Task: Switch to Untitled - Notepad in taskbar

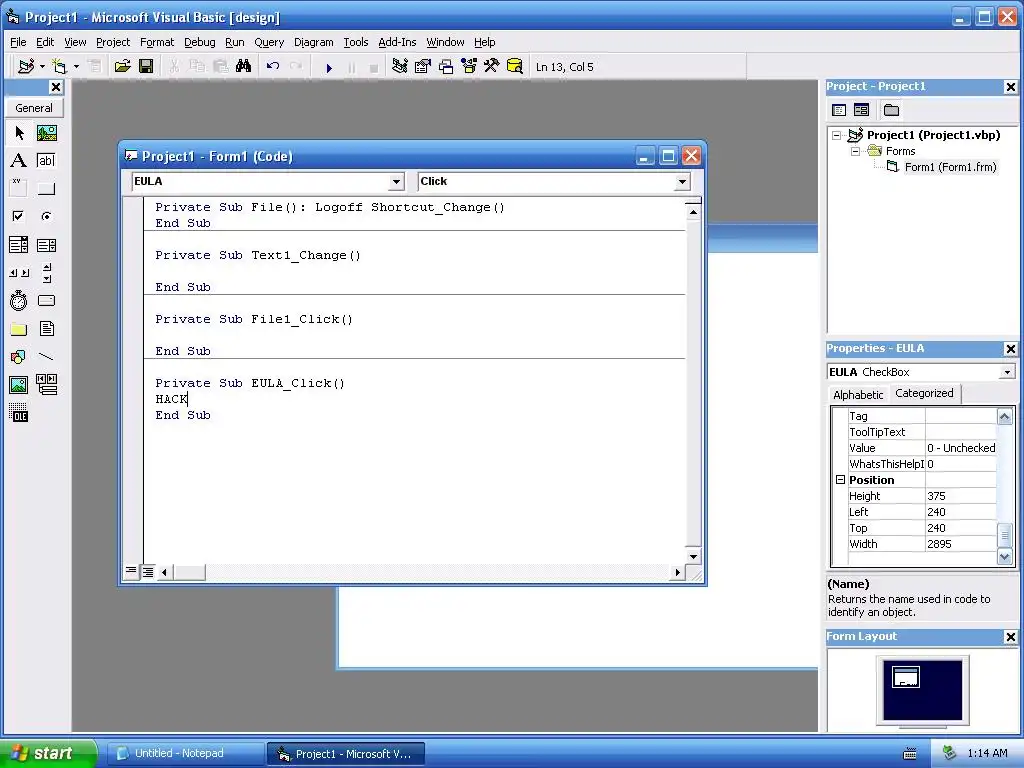Action: pyautogui.click(x=185, y=754)
